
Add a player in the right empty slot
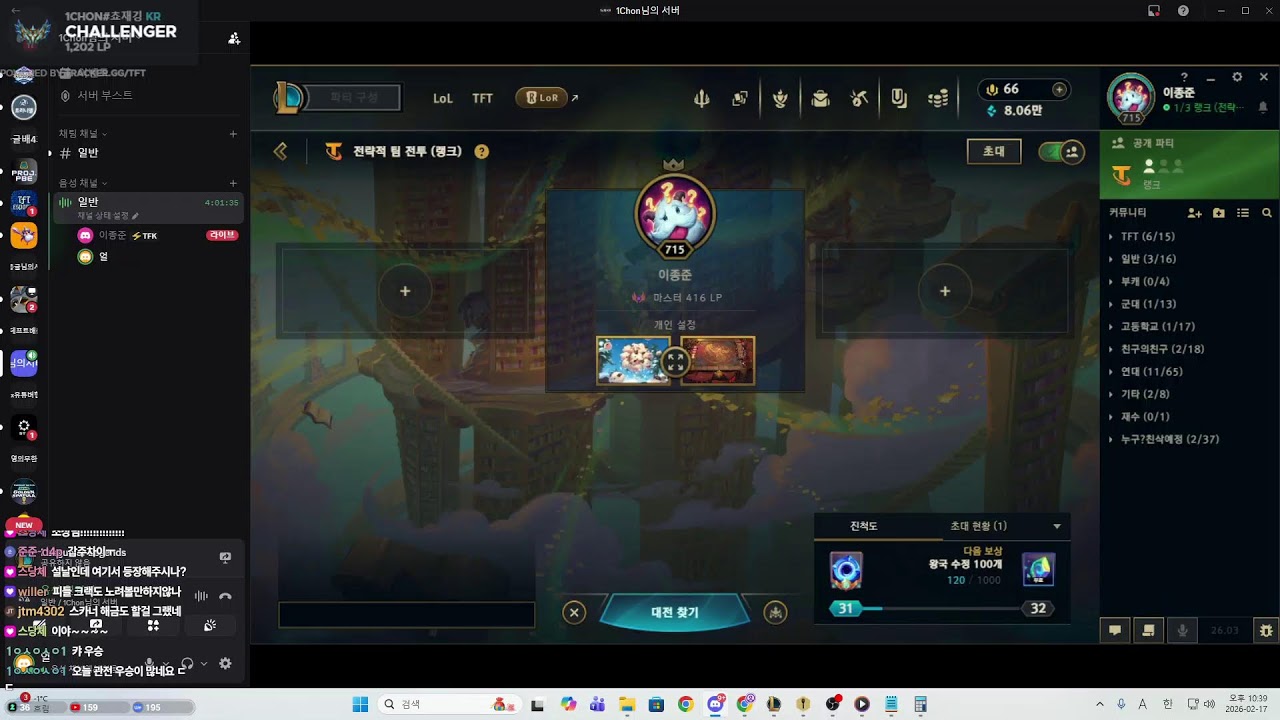945,291
